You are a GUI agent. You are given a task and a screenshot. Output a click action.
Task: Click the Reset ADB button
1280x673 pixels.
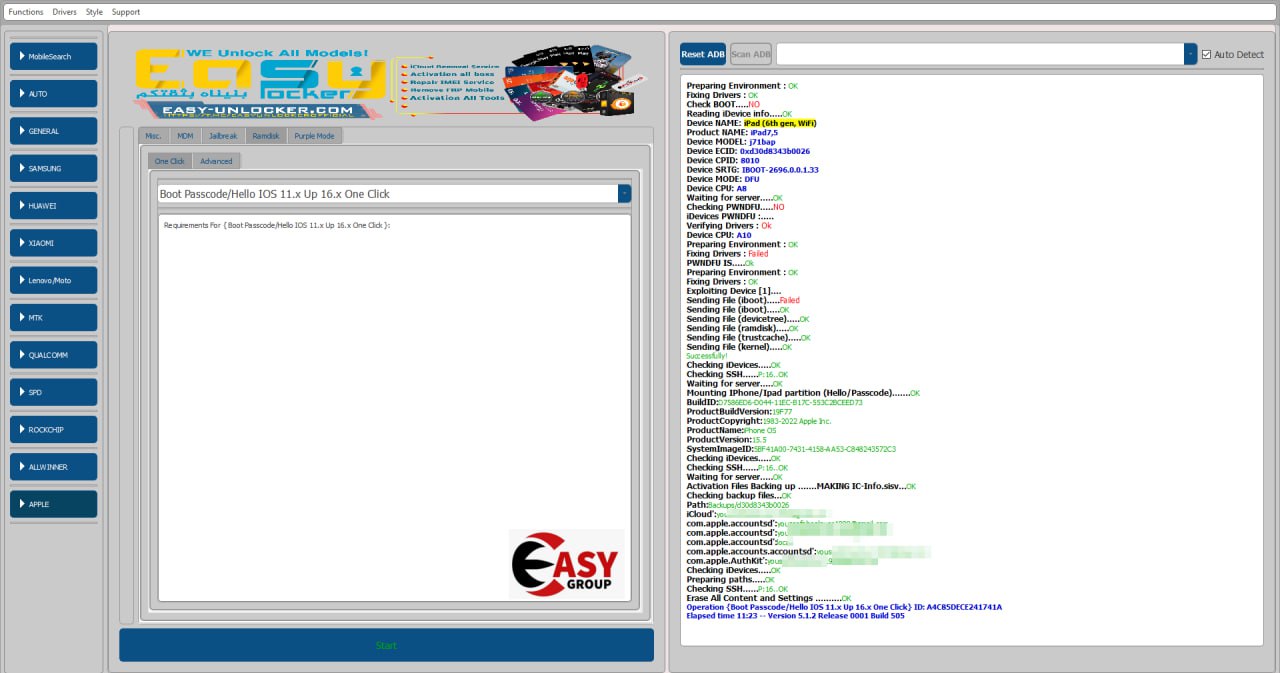click(703, 54)
